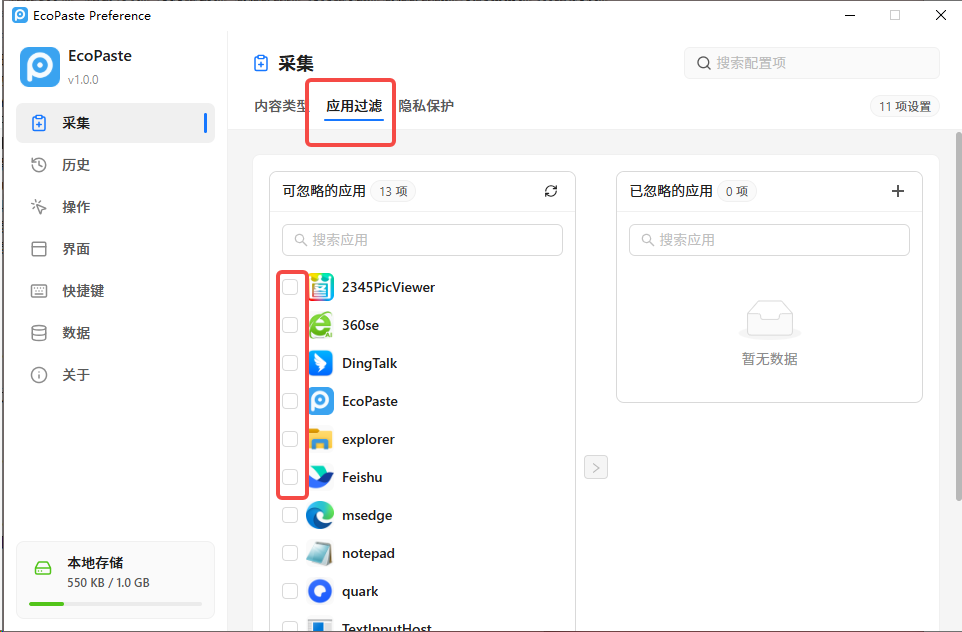Click the 11 项设置 badge
This screenshot has width=962, height=632.
(x=904, y=107)
